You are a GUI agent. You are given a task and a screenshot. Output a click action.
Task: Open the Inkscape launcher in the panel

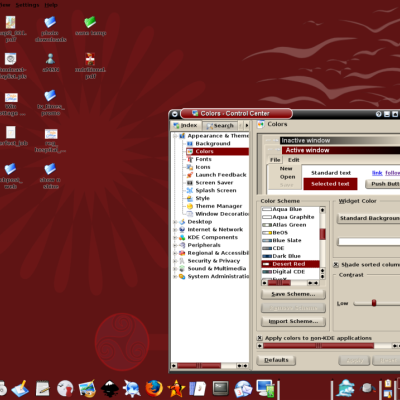(110, 389)
